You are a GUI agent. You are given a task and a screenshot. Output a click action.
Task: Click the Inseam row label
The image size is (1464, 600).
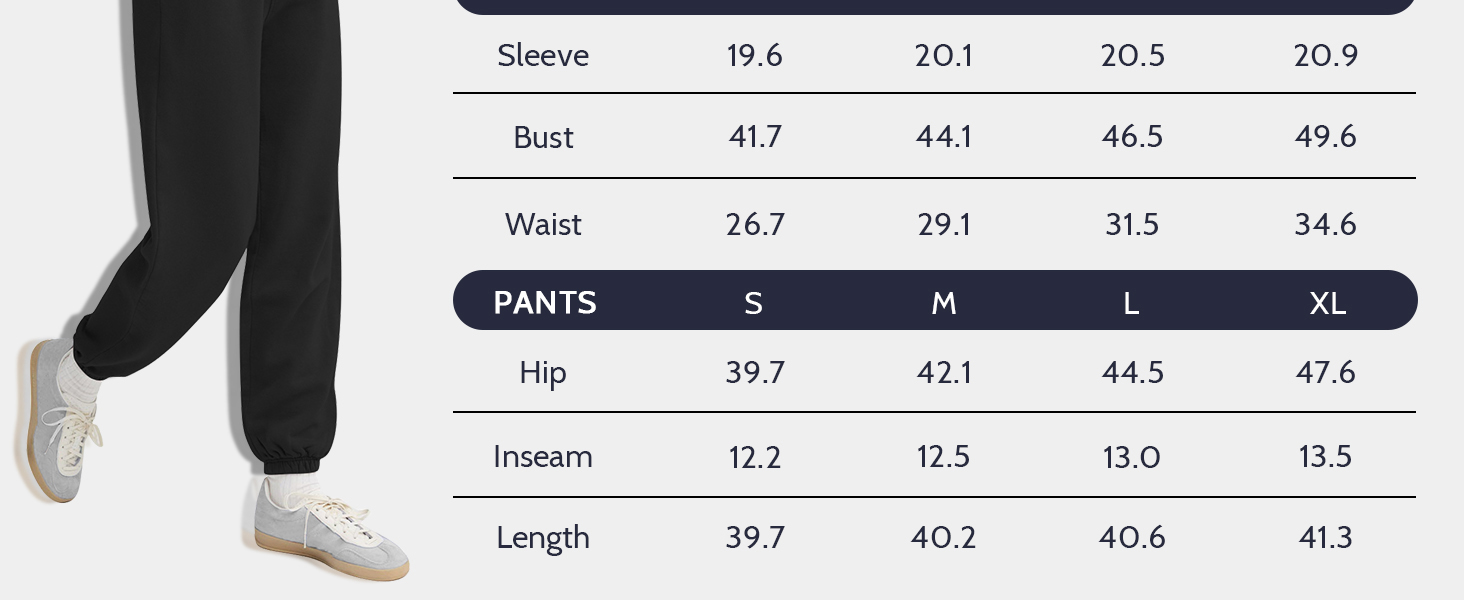pos(543,456)
